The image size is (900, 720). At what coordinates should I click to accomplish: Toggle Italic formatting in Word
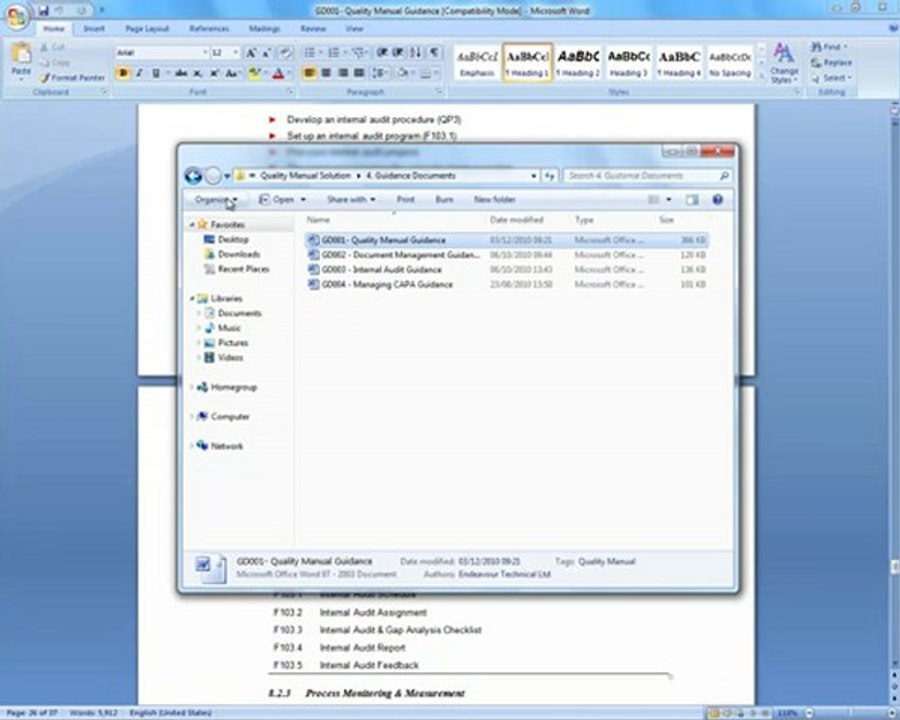(x=139, y=73)
